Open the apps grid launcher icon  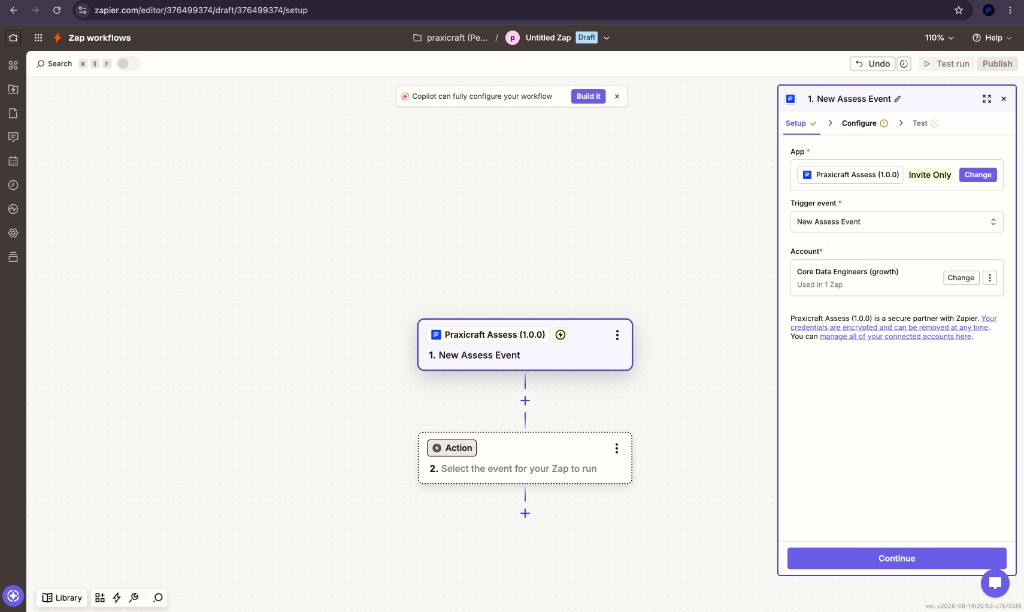(x=39, y=38)
